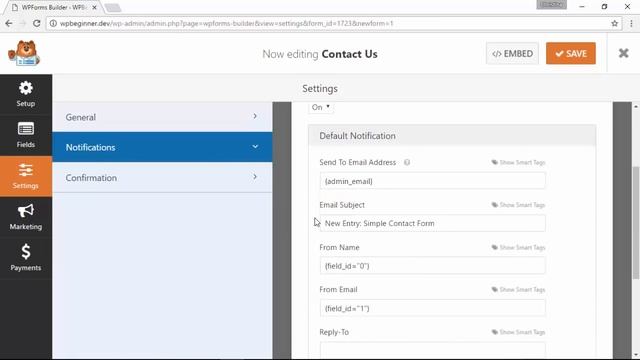Click the Embed button
This screenshot has width=640, height=360.
512,53
